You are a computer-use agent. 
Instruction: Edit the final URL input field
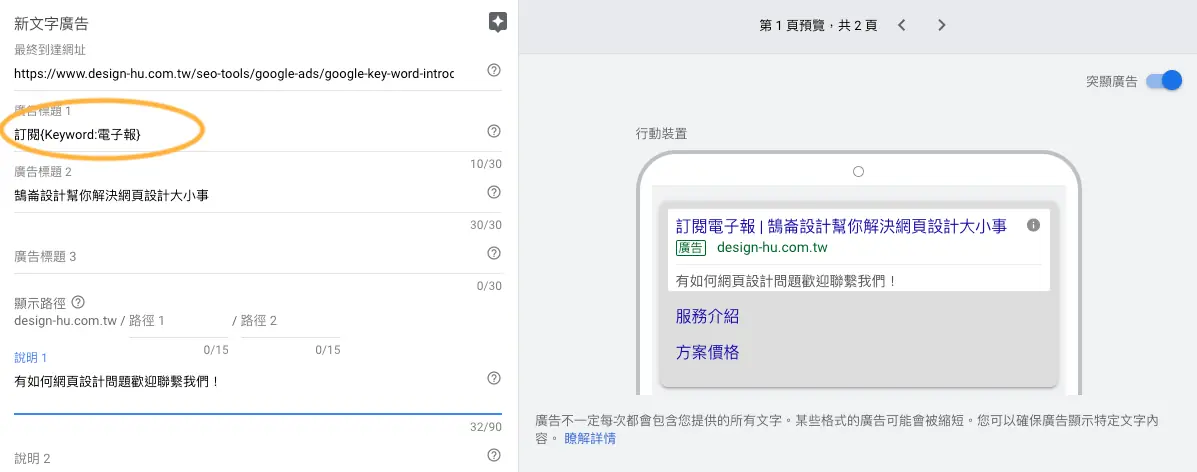point(234,74)
